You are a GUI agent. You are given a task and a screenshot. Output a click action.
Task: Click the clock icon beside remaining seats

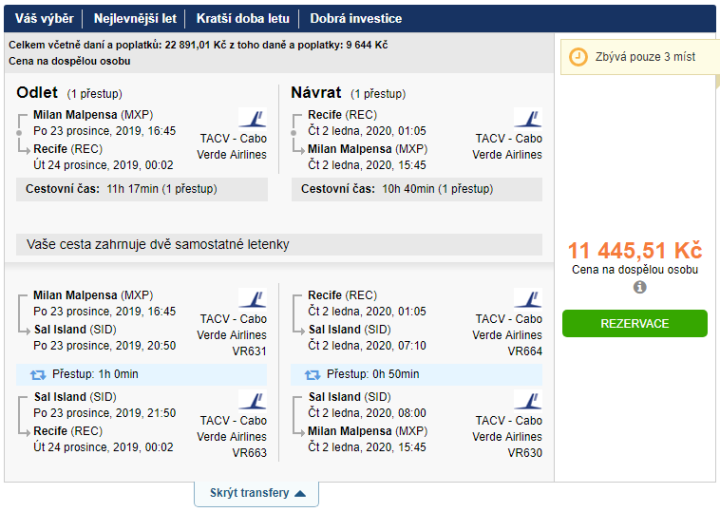point(578,57)
